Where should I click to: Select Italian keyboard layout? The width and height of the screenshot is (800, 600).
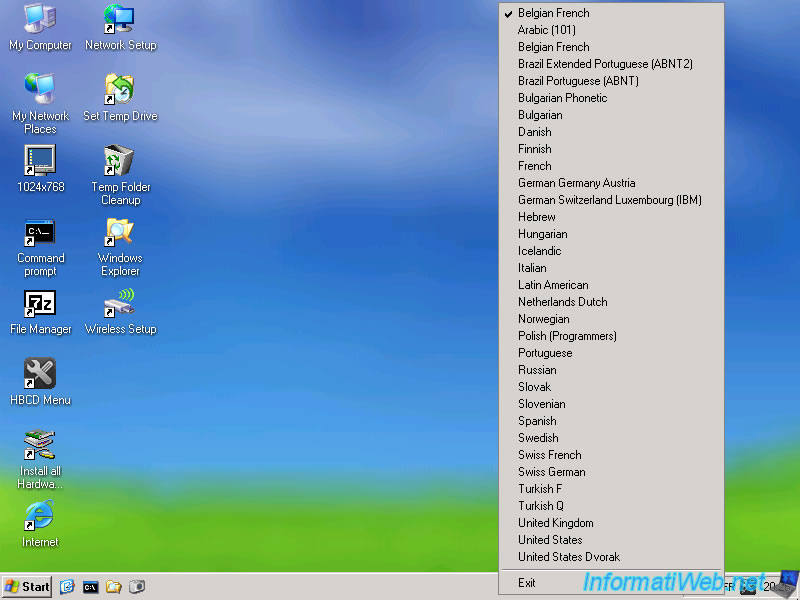point(611,268)
